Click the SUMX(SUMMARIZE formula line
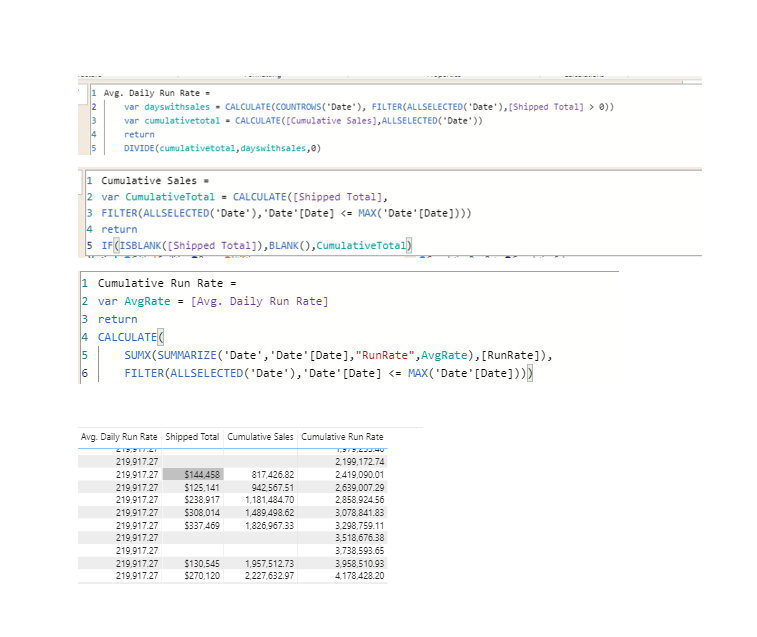The width and height of the screenshot is (757, 637). point(338,355)
